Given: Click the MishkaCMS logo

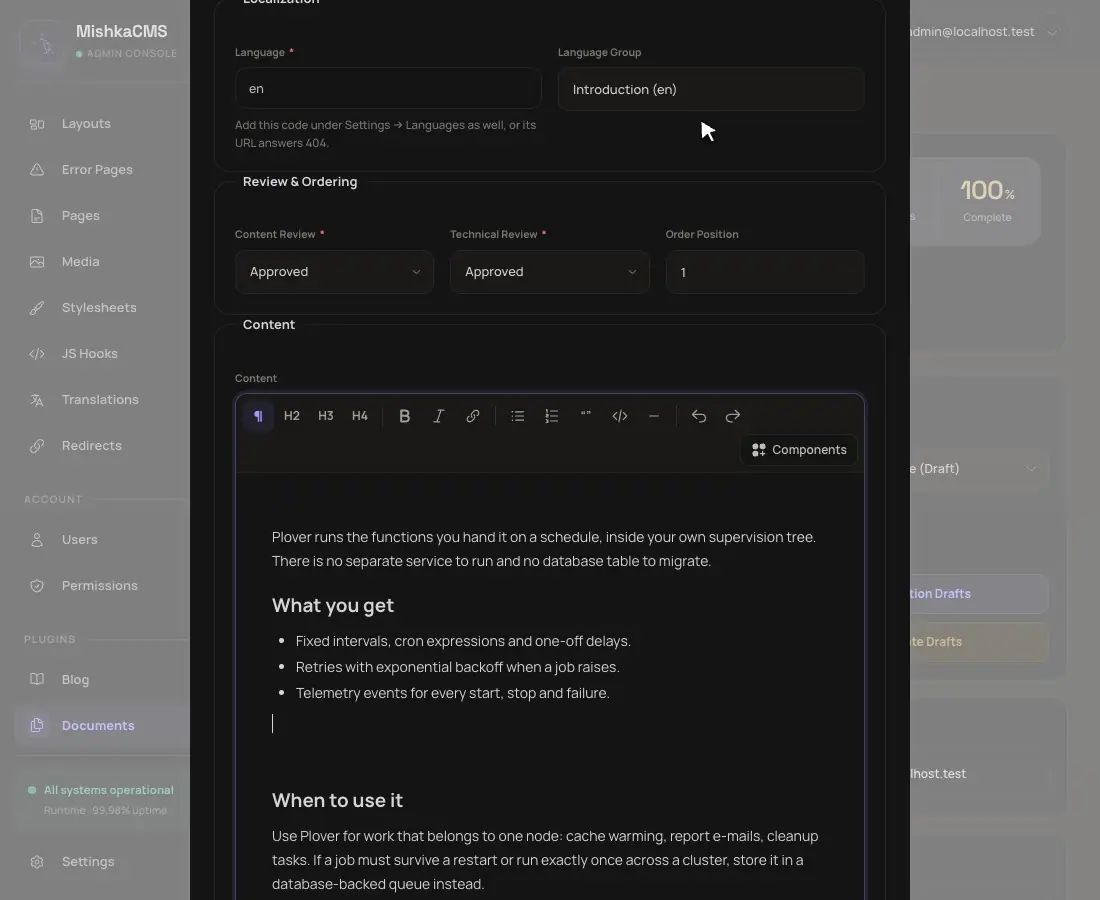Looking at the screenshot, I should pos(43,43).
